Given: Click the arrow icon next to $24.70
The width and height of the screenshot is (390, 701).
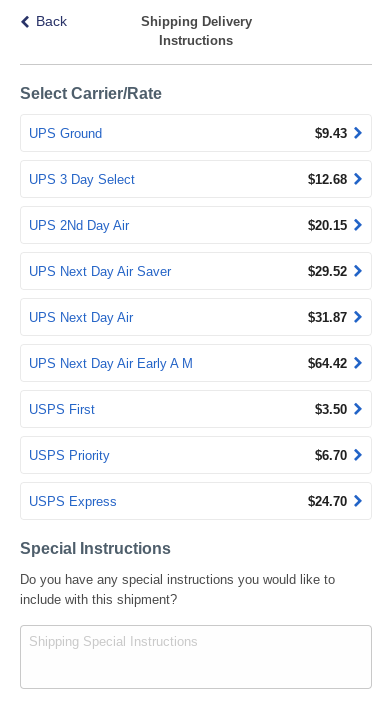Looking at the screenshot, I should (x=358, y=501).
